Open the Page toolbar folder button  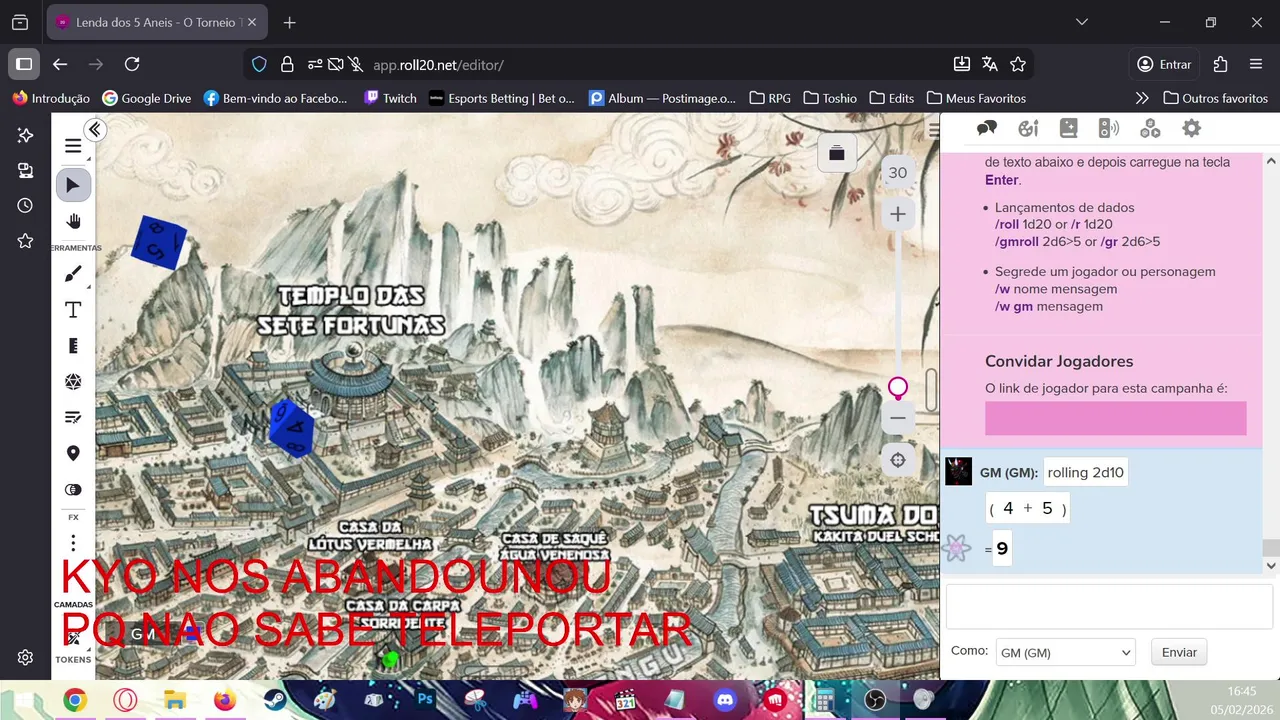point(837,153)
